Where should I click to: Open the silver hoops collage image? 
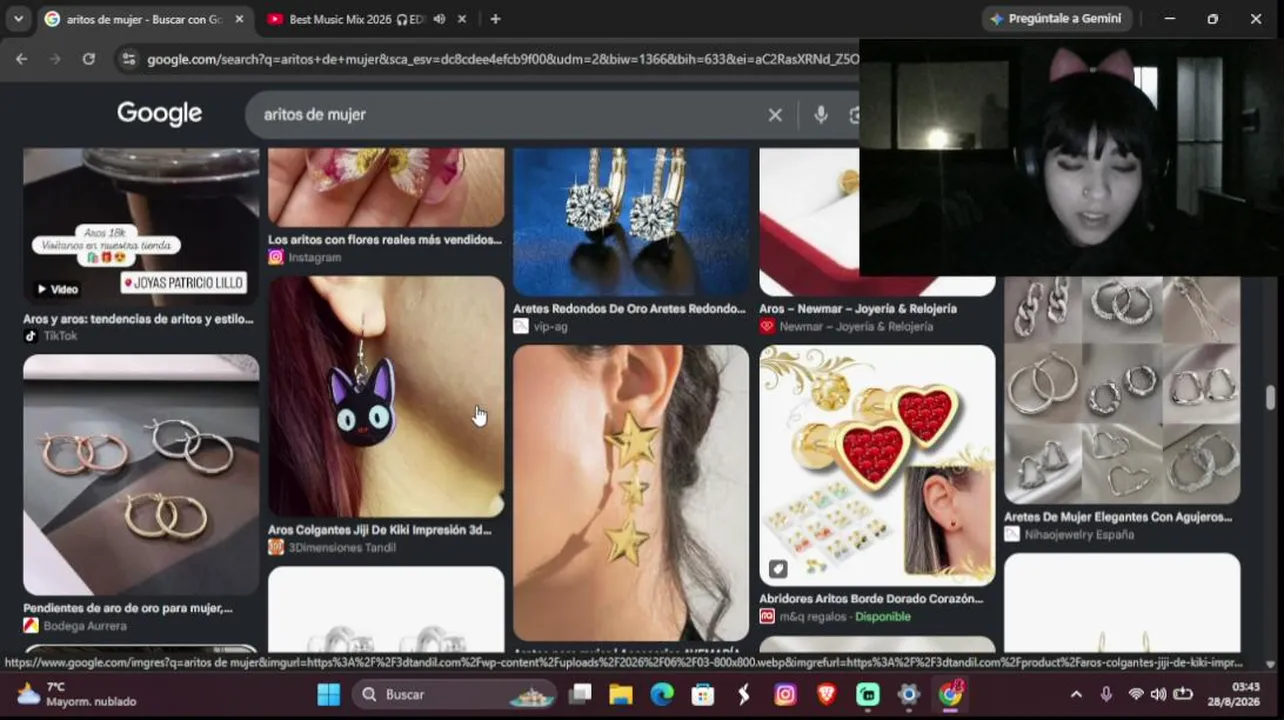[x=1122, y=390]
